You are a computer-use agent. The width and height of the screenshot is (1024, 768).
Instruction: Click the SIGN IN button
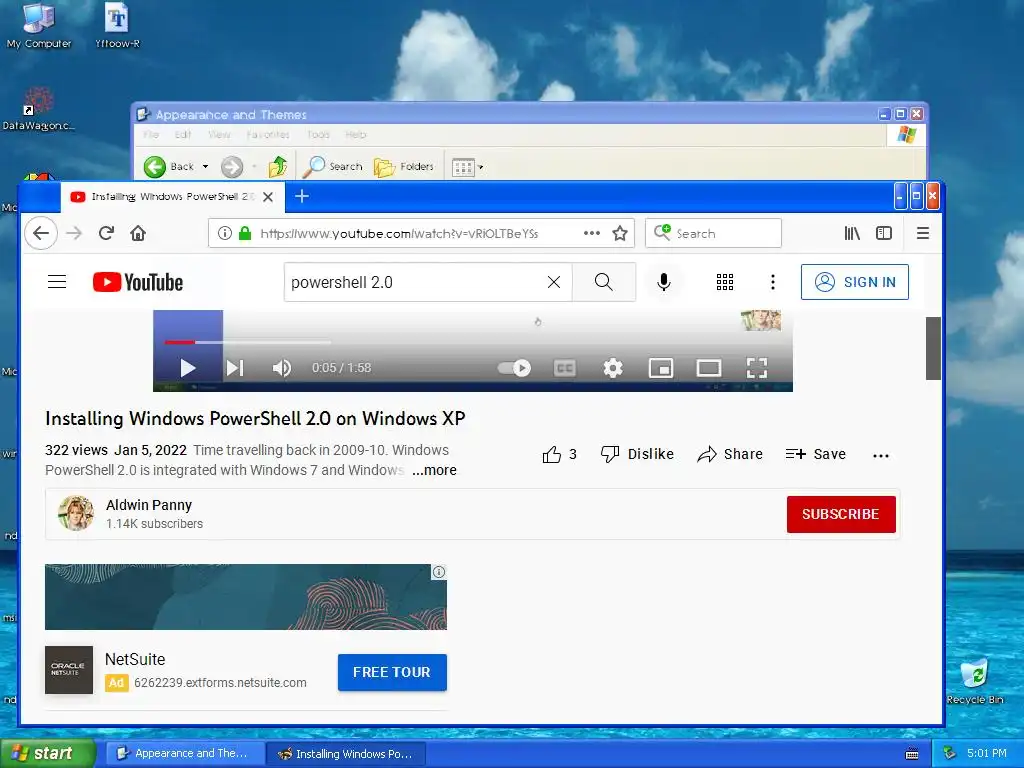[855, 282]
